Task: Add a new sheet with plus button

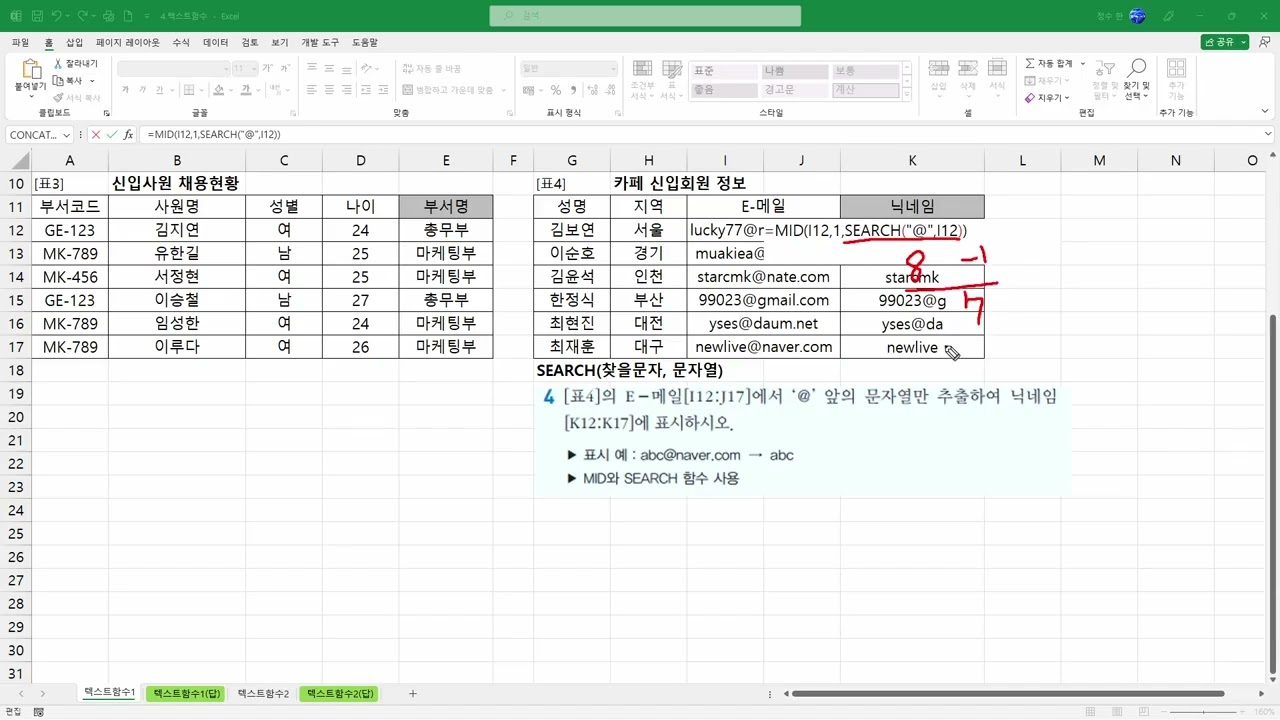Action: coord(413,694)
